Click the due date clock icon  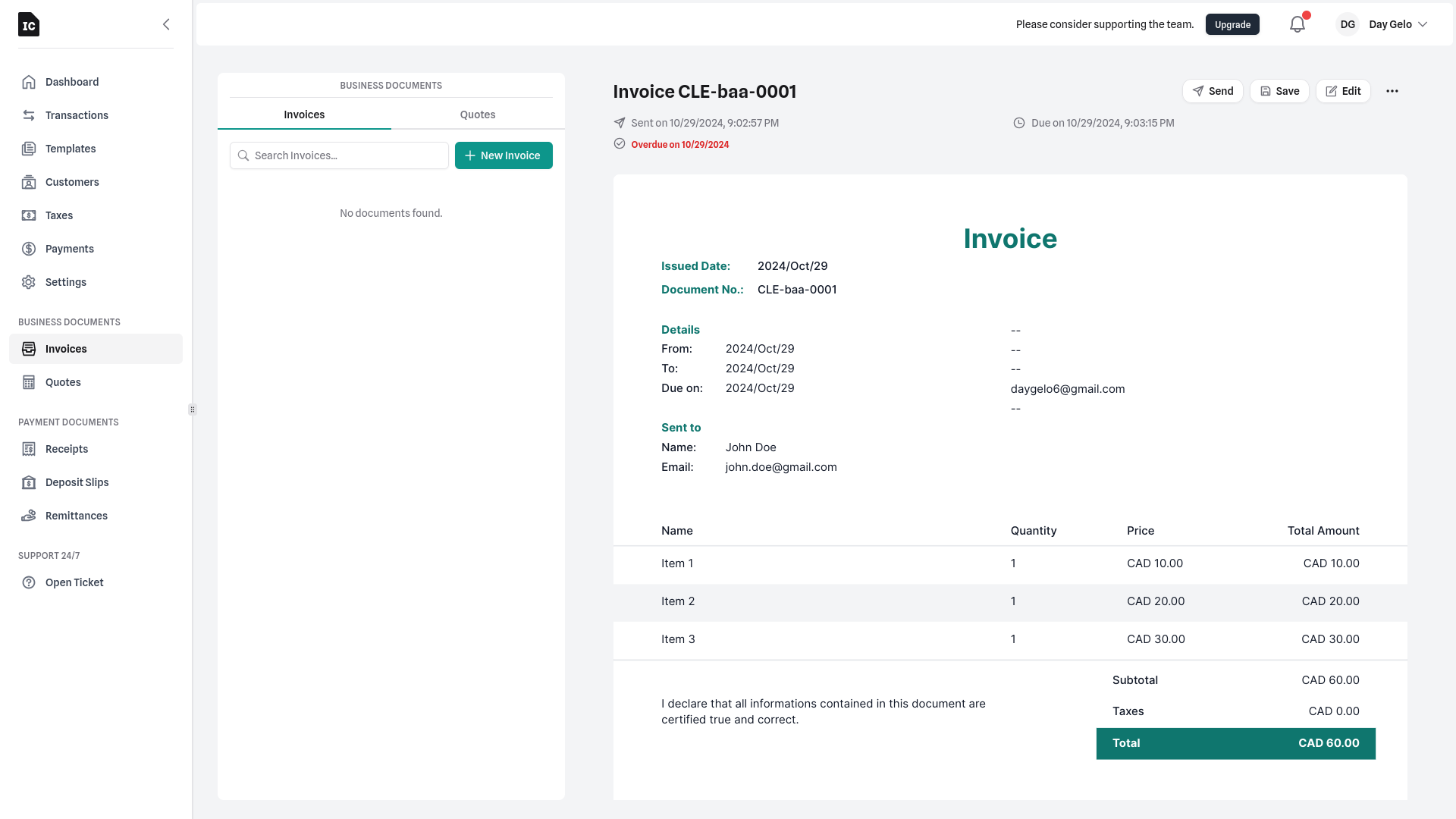coord(1018,122)
